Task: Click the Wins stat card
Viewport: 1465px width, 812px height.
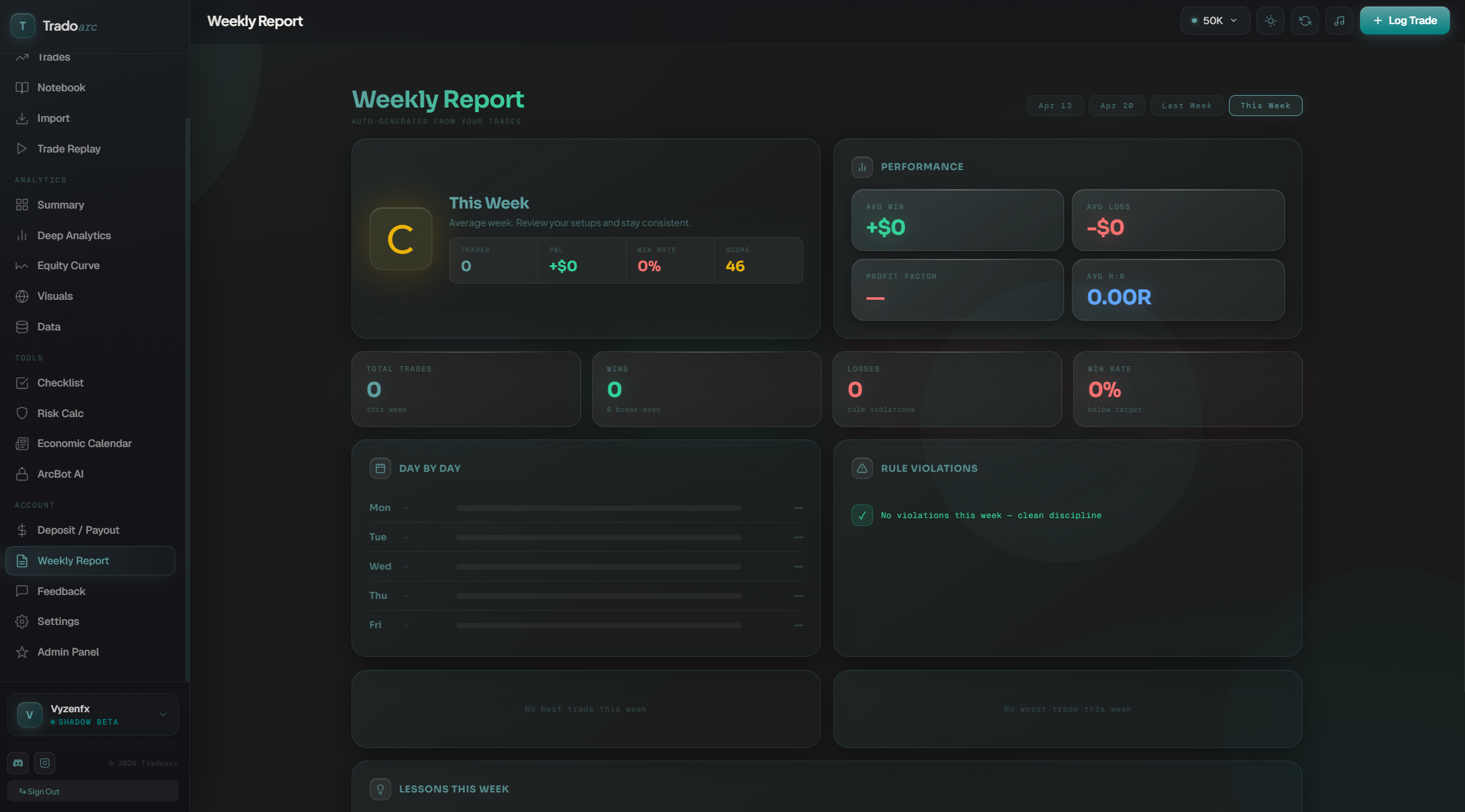Action: pyautogui.click(x=706, y=389)
